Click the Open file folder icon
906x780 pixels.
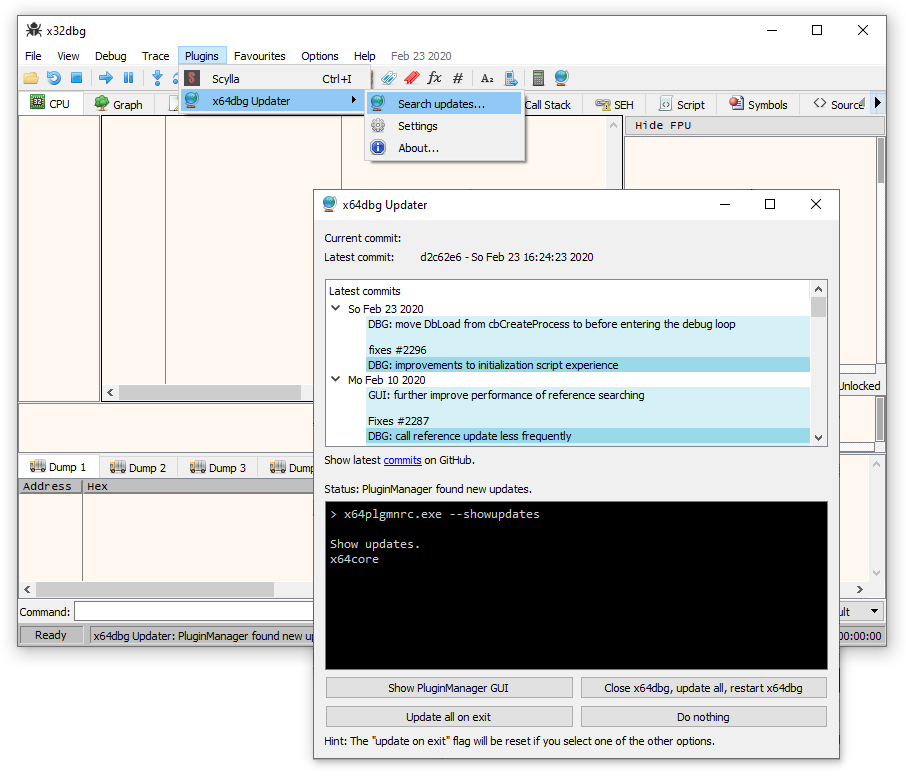31,78
